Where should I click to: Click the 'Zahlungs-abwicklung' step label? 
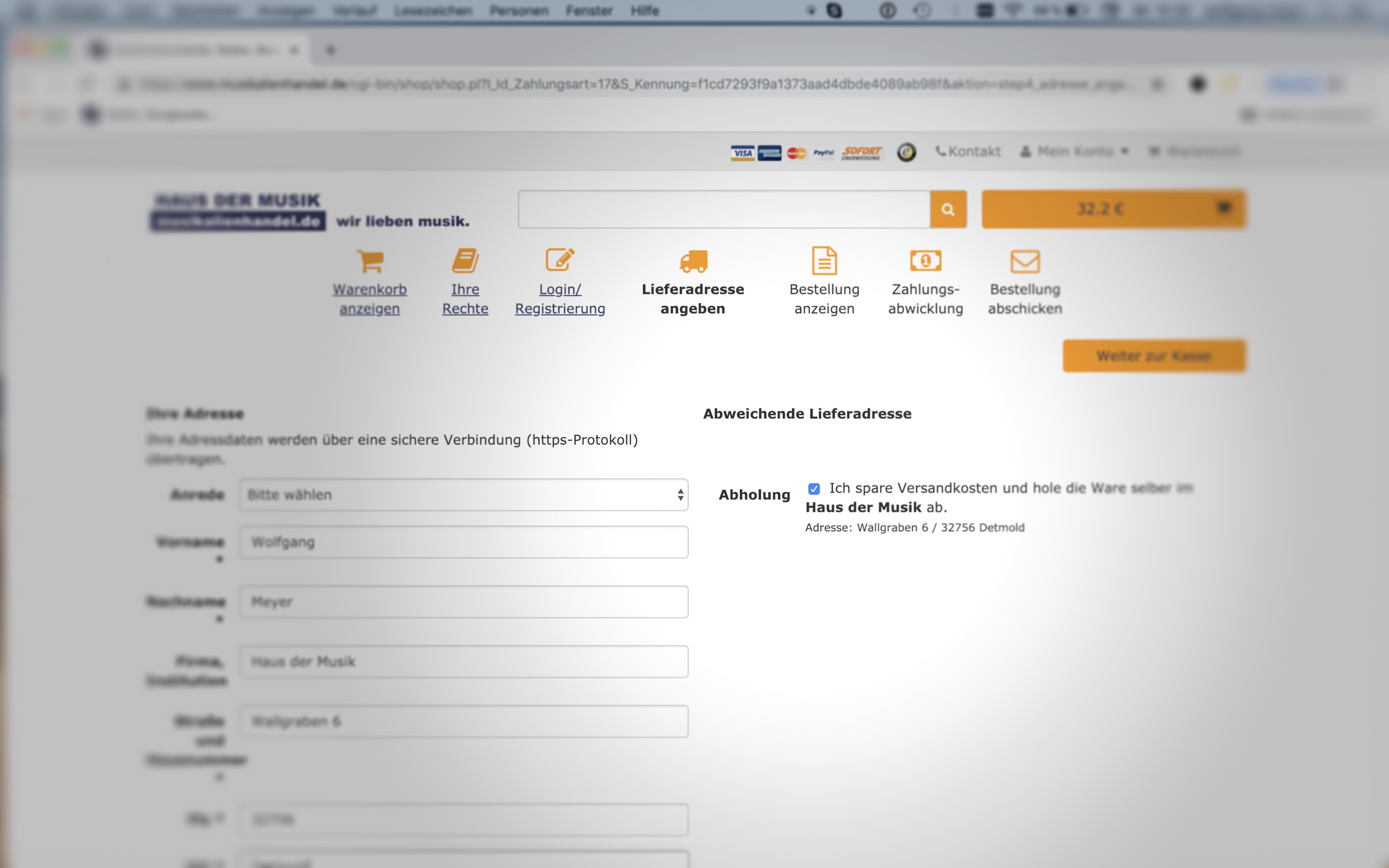coord(925,298)
